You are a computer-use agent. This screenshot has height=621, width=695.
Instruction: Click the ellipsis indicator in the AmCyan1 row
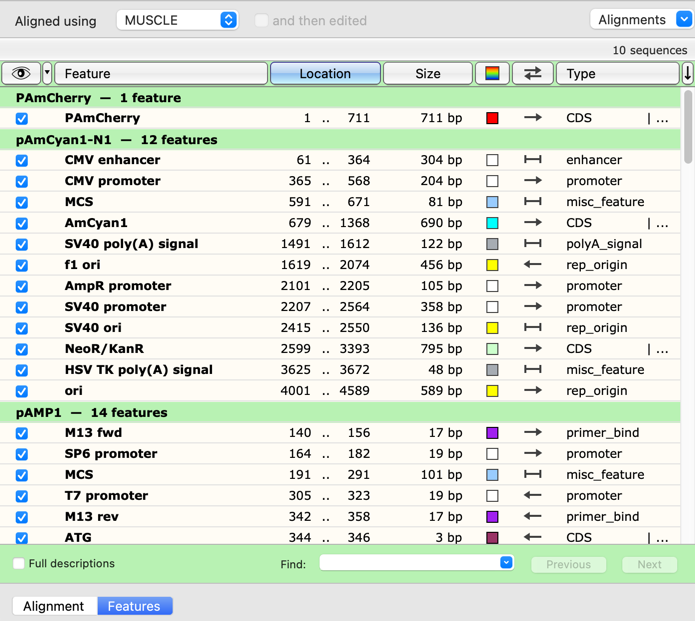tap(662, 224)
